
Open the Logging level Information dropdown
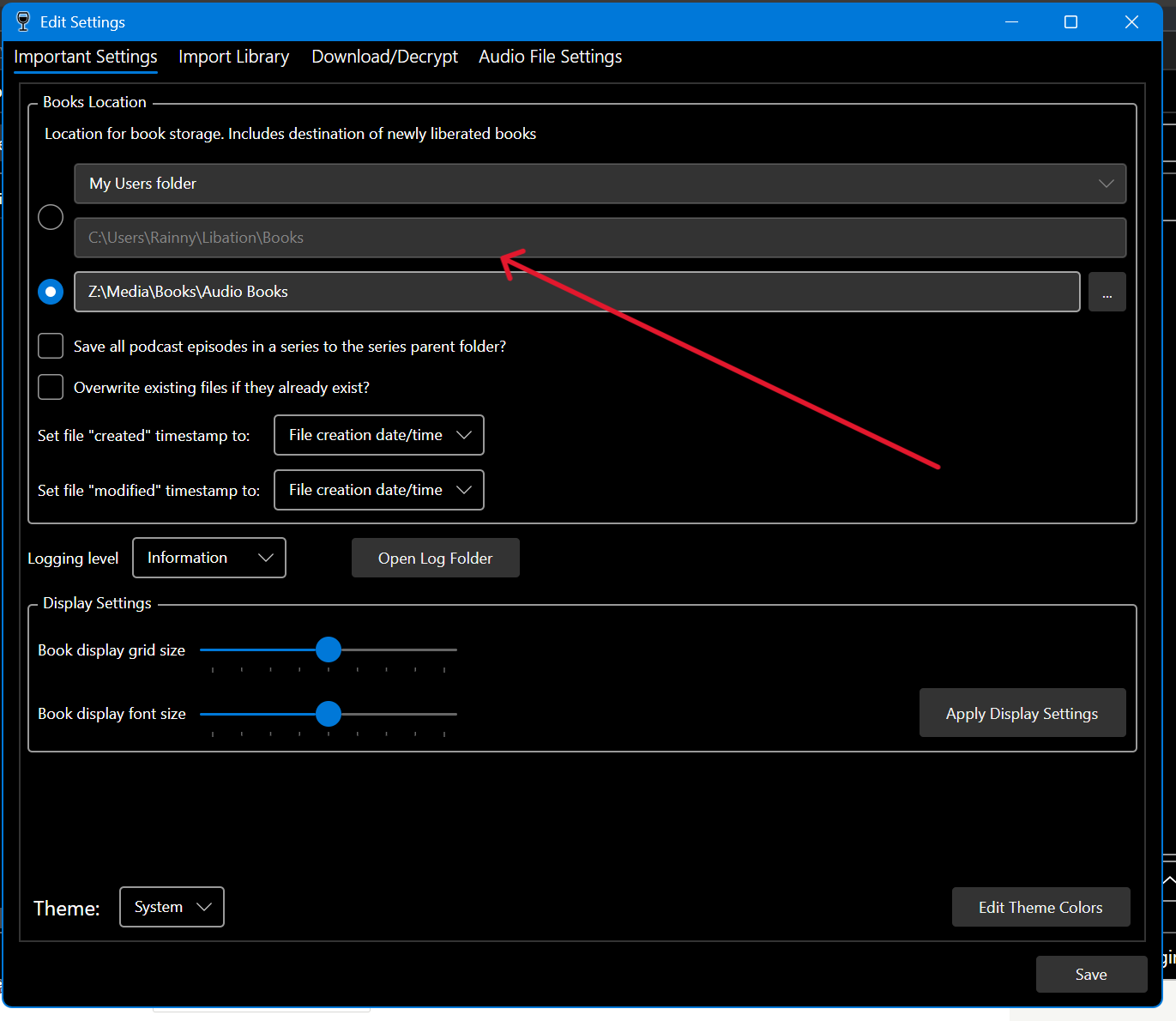pos(208,558)
